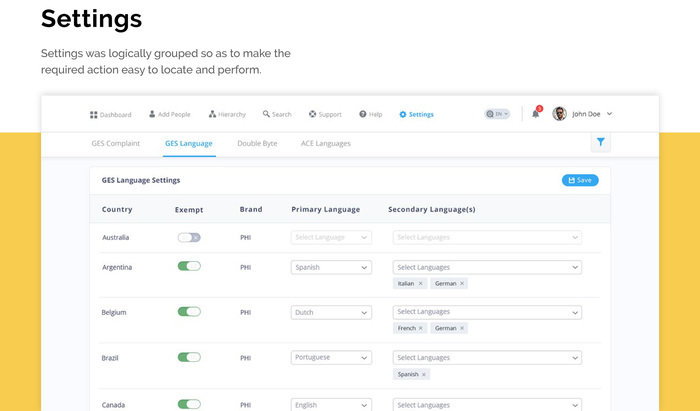700x411 pixels.
Task: Open the notifications bell
Action: [x=535, y=114]
